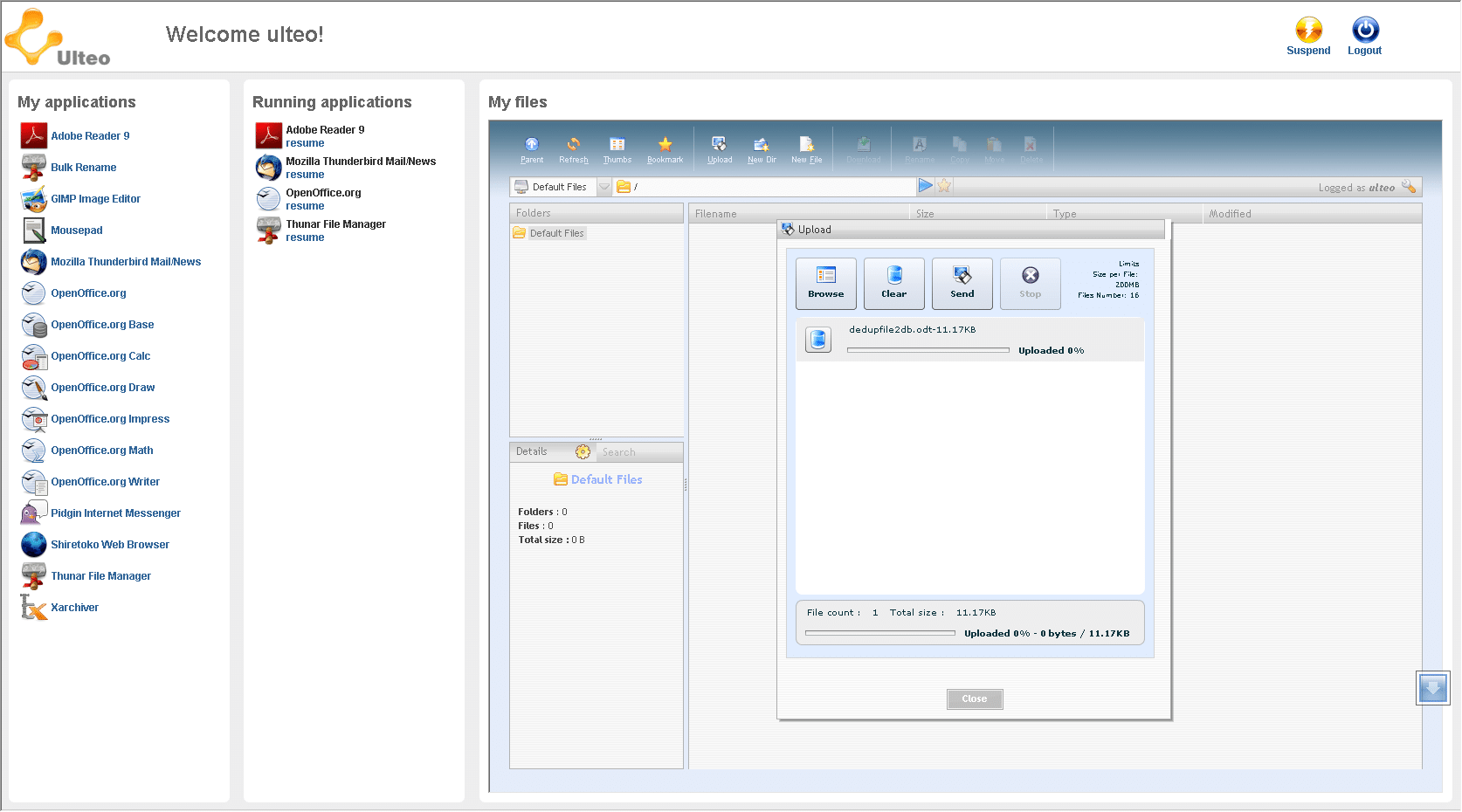Screen dimensions: 1462x812
Task: Resume Thunar File Manager
Action: tap(305, 237)
